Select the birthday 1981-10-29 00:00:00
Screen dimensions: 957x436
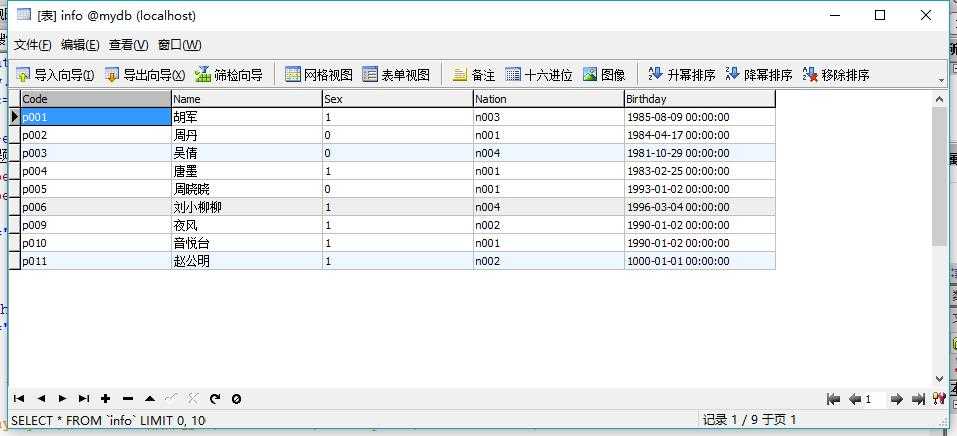pos(699,153)
